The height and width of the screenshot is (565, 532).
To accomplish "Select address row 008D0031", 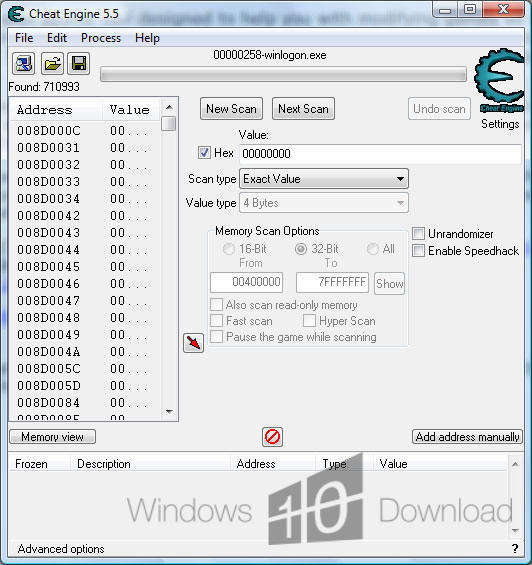I will tap(84, 147).
